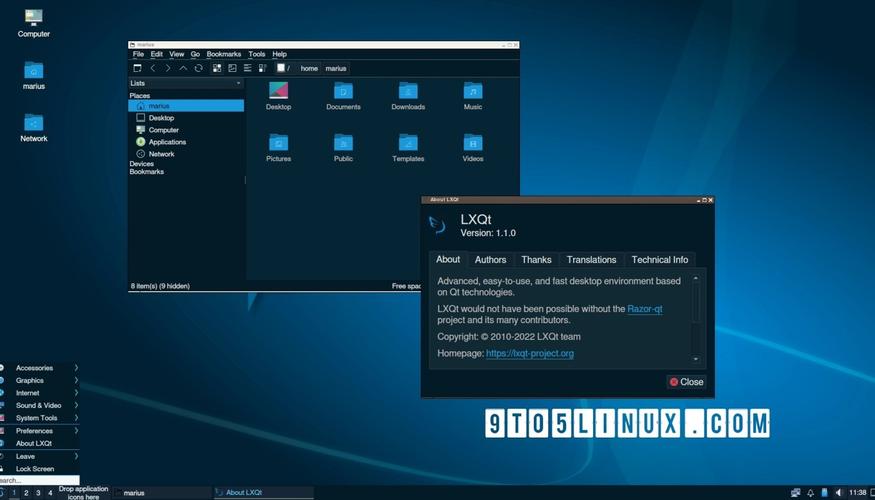Open the Music folder
The width and height of the screenshot is (875, 500).
pyautogui.click(x=473, y=96)
